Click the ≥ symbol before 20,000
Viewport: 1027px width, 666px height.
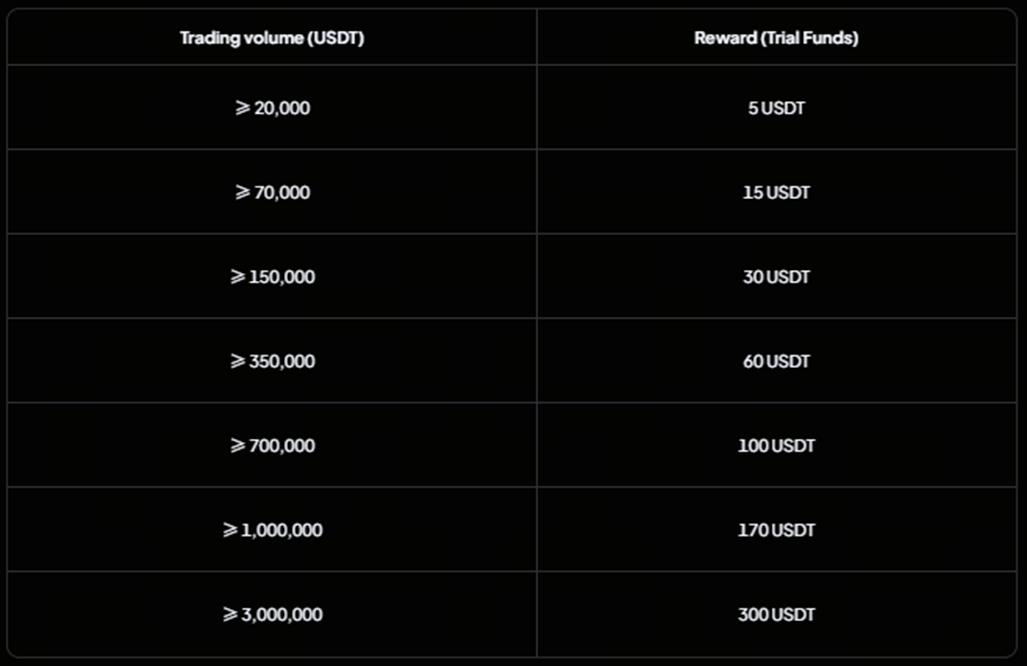pos(242,108)
